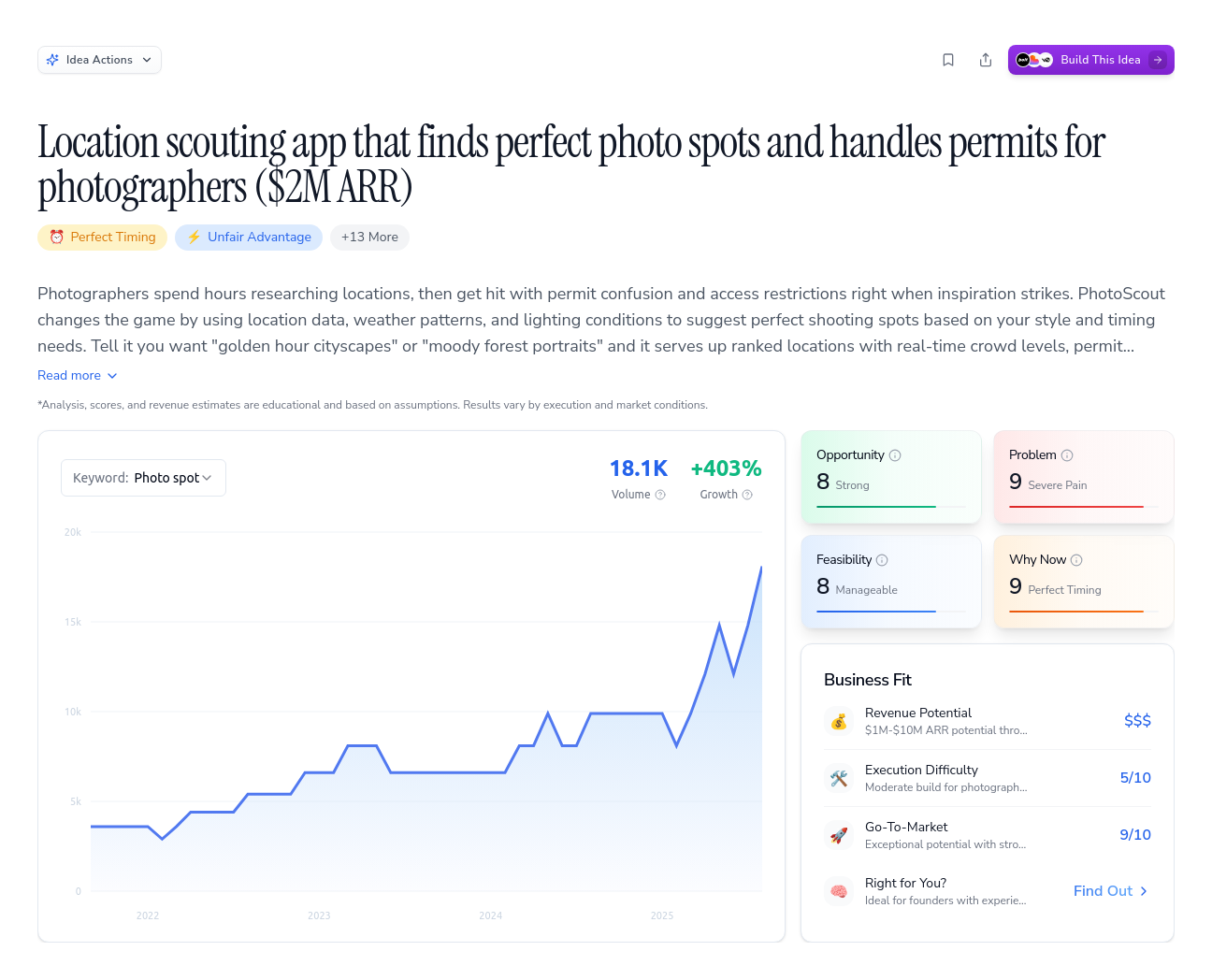
Task: Click the Right for You brain icon
Action: 839,891
